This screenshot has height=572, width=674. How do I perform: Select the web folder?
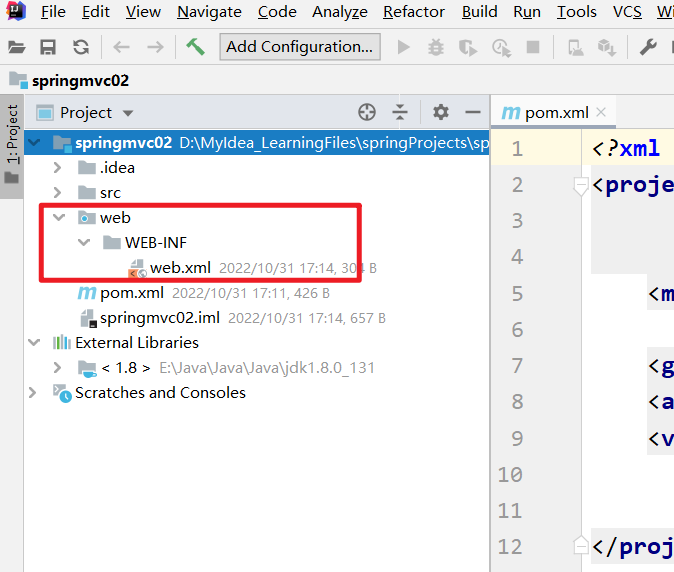coord(115,217)
